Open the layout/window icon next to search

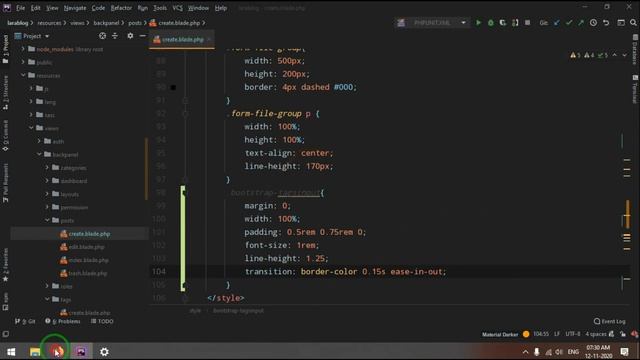coord(621,23)
